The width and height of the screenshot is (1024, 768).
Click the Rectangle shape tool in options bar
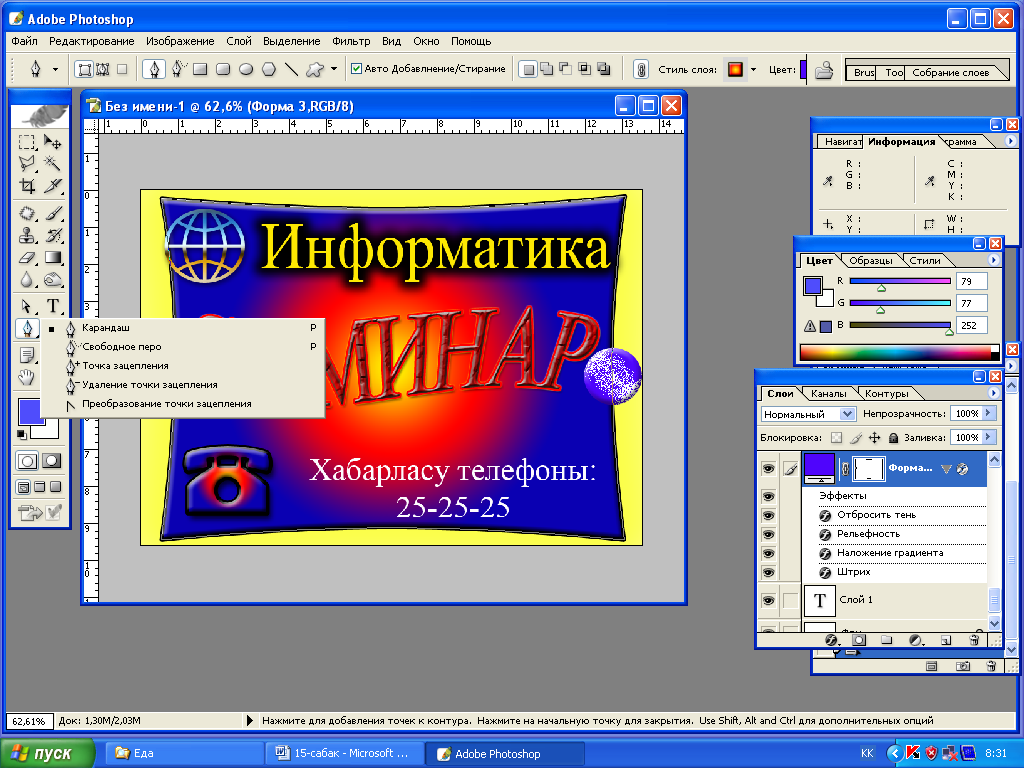(200, 69)
